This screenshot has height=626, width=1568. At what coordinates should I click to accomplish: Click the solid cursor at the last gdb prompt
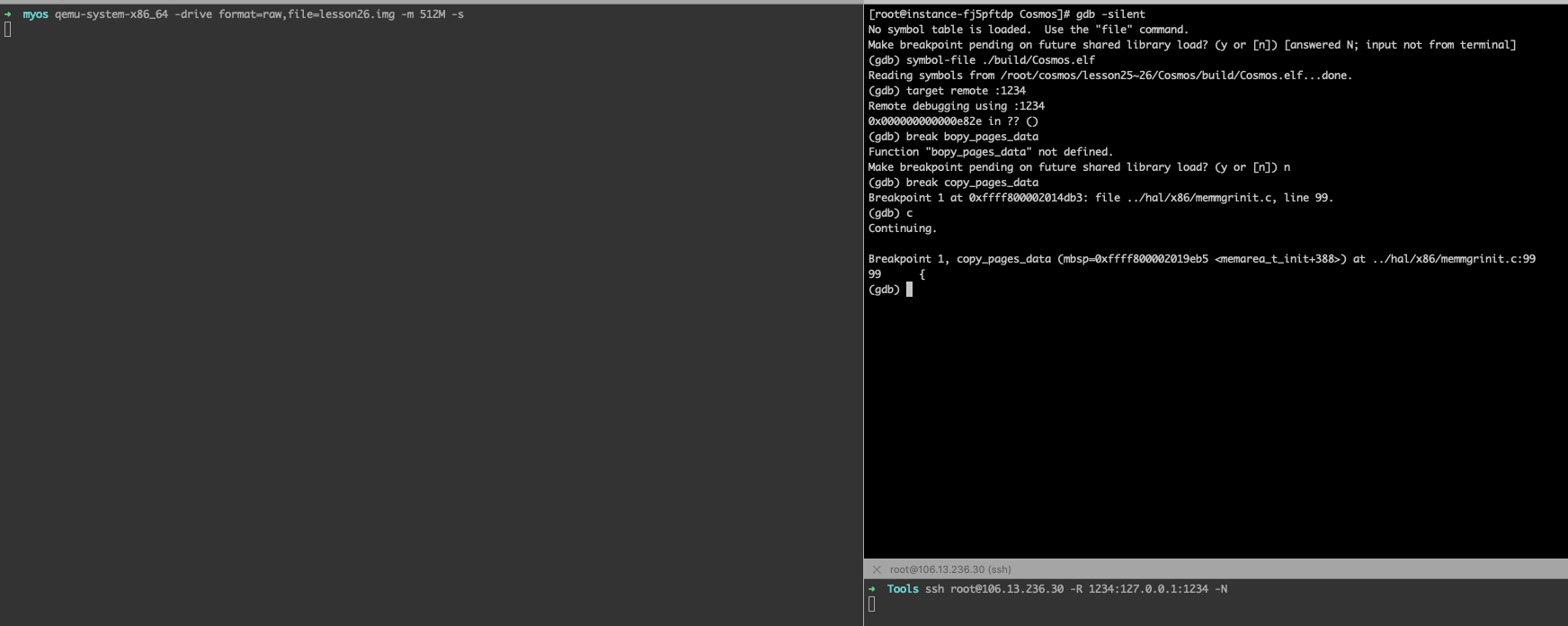pos(909,290)
